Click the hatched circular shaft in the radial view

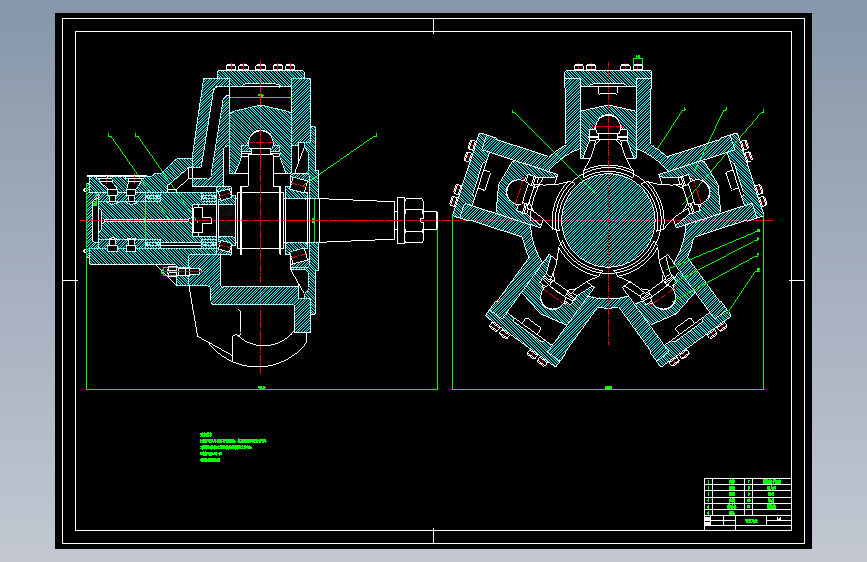pyautogui.click(x=608, y=220)
